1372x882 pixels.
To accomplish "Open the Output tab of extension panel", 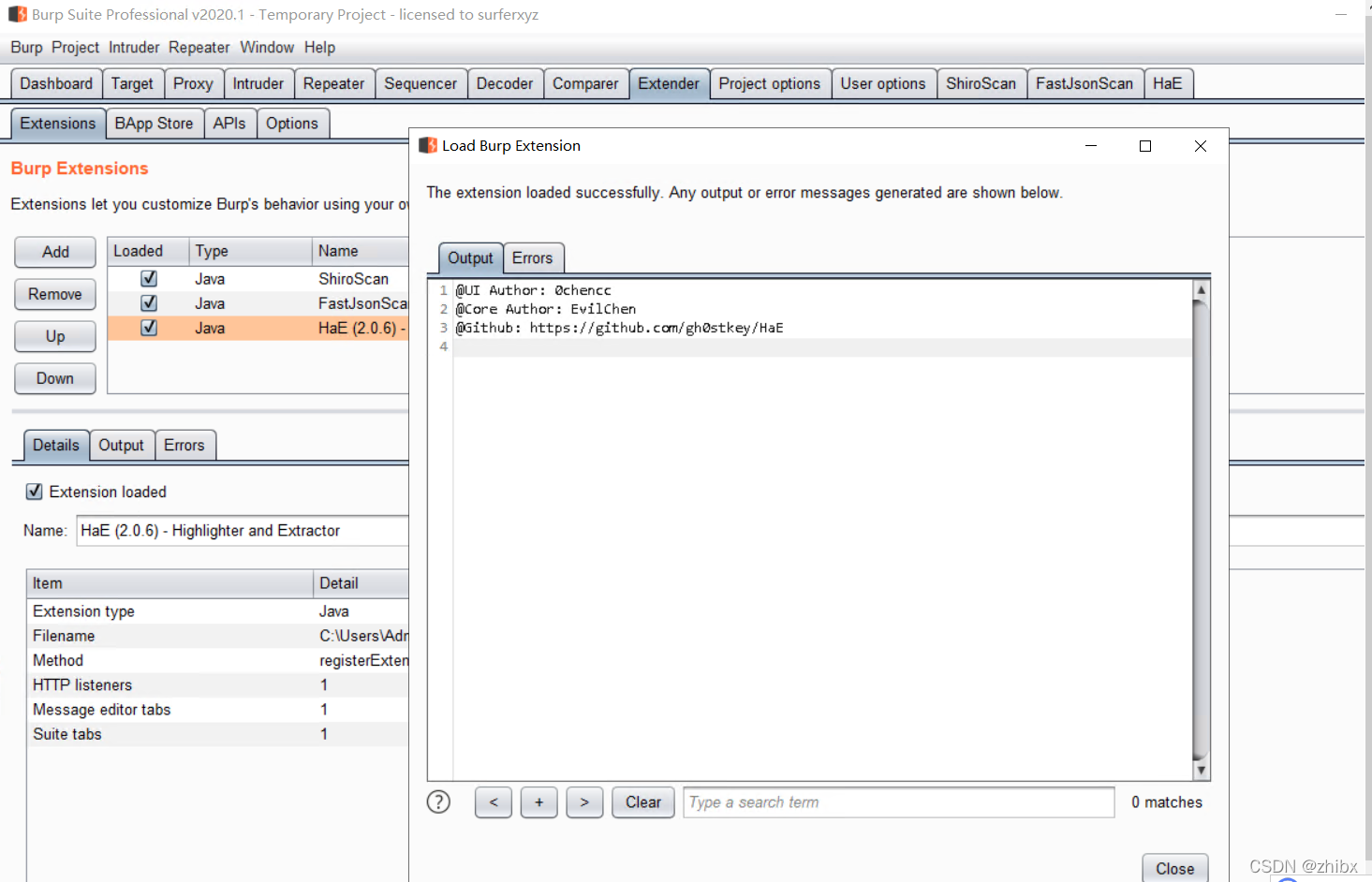I will click(x=122, y=446).
